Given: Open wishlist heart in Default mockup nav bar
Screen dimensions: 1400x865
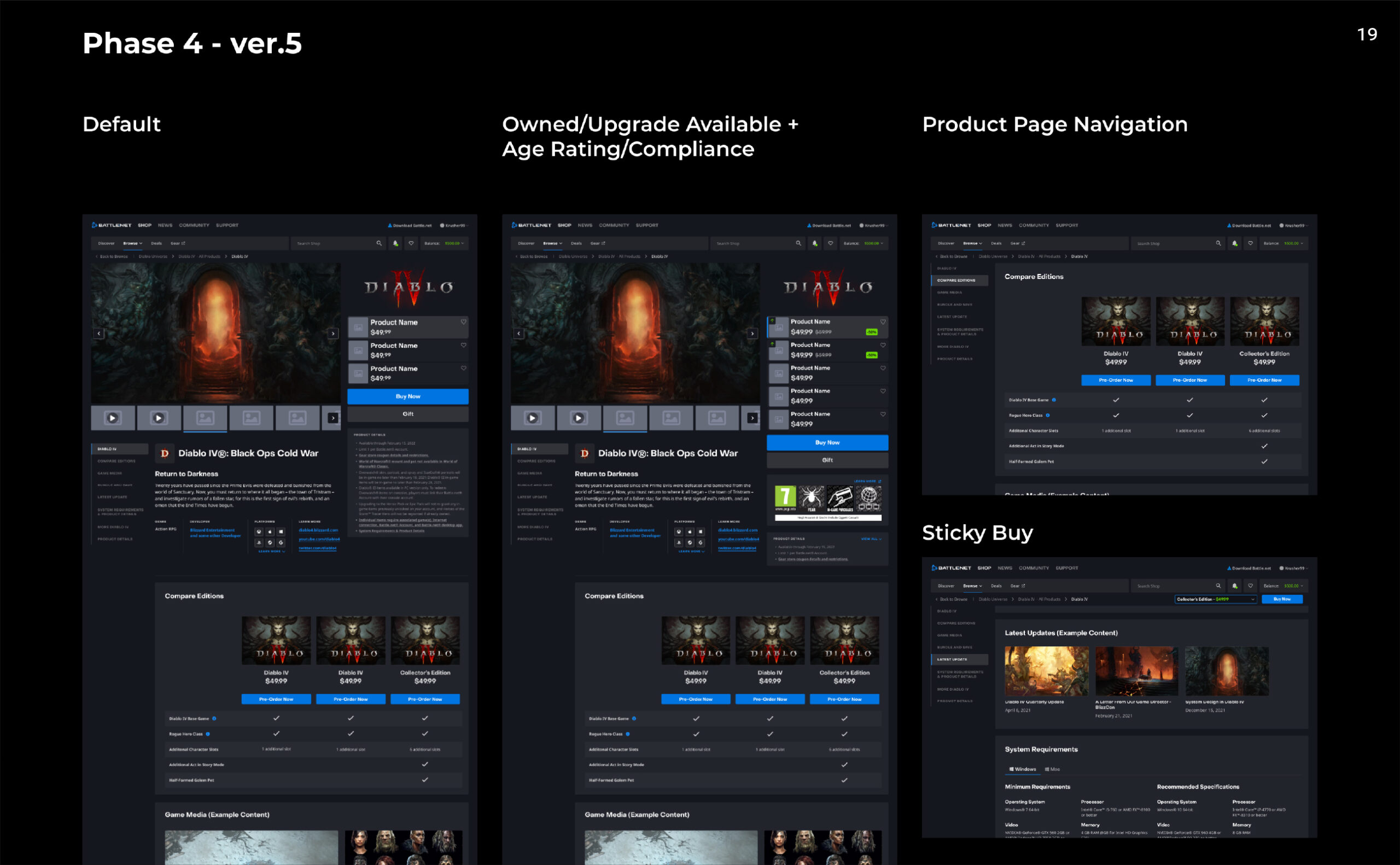Looking at the screenshot, I should pos(411,243).
